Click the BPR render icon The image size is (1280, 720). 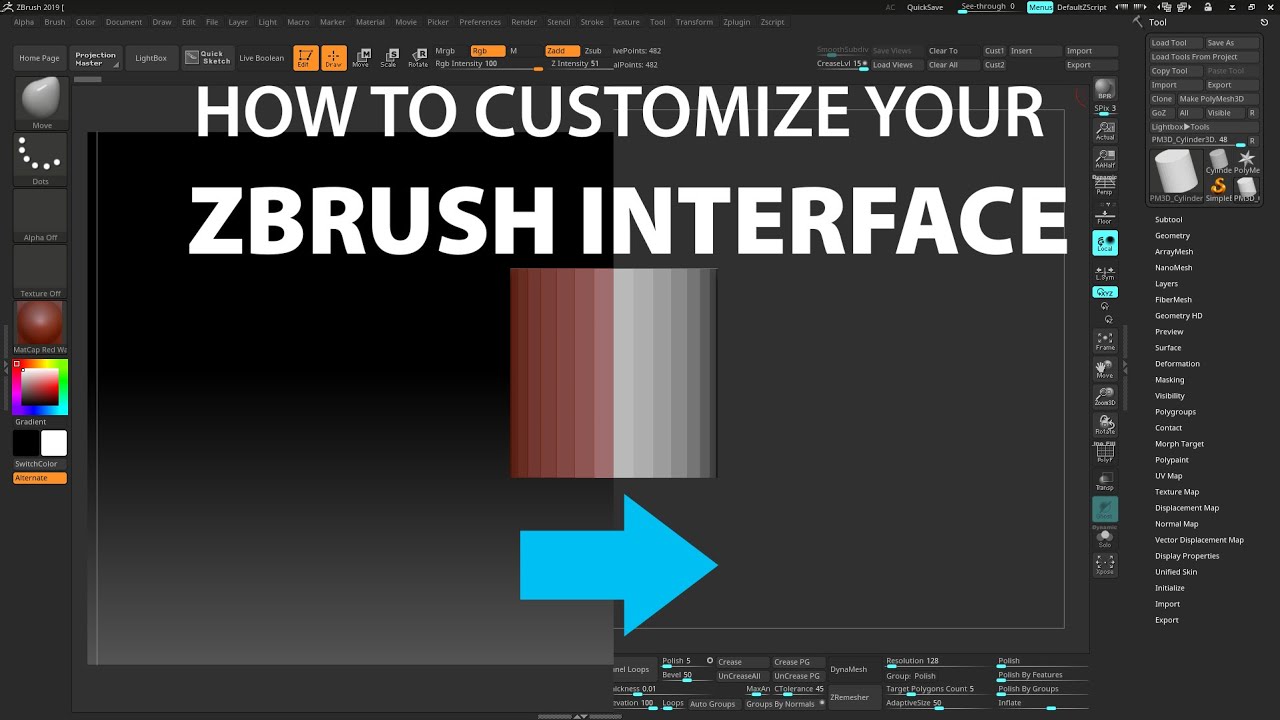coord(1105,90)
